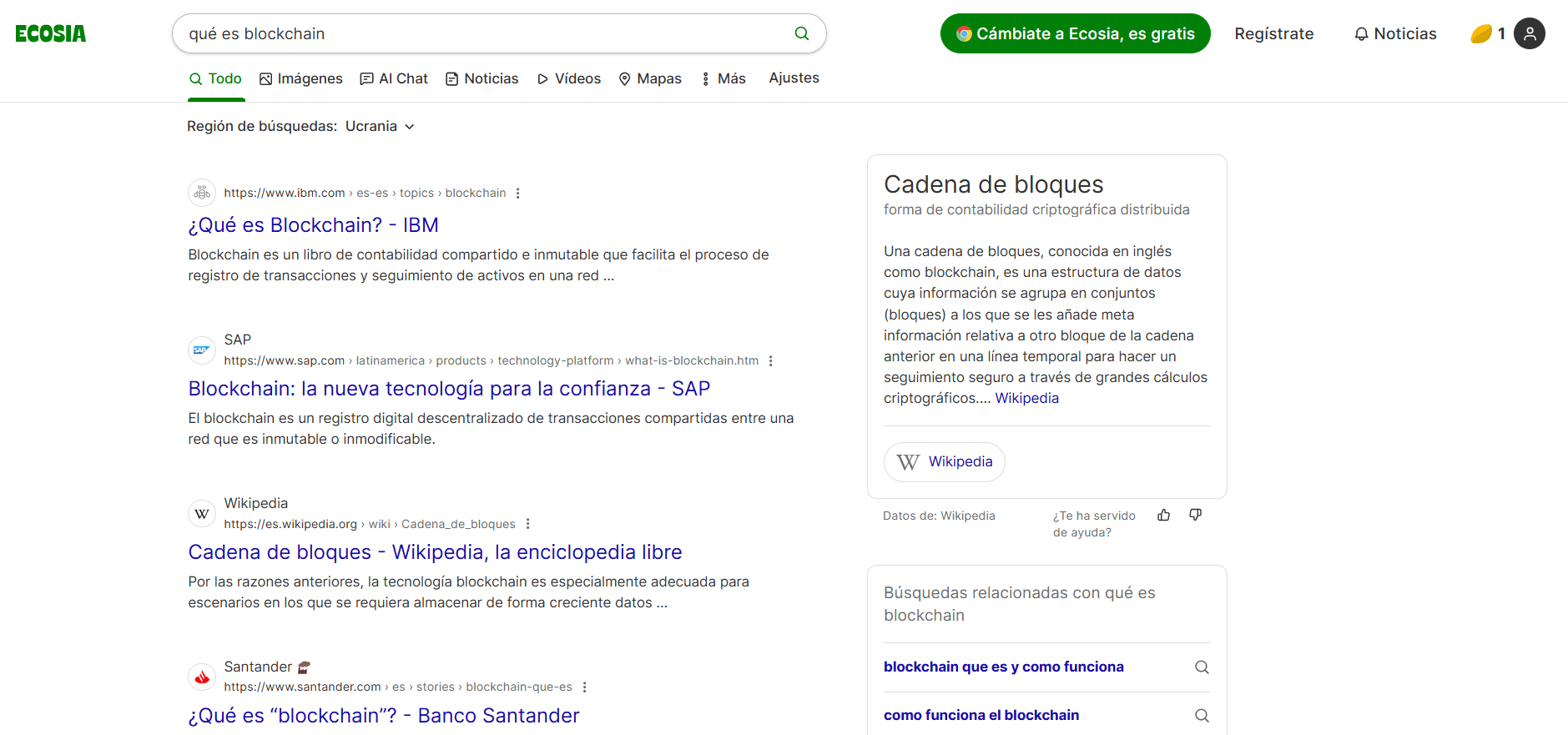Viewport: 1568px width, 735px height.
Task: Click the 'Cadena de bloques' panel heading
Action: click(x=993, y=184)
